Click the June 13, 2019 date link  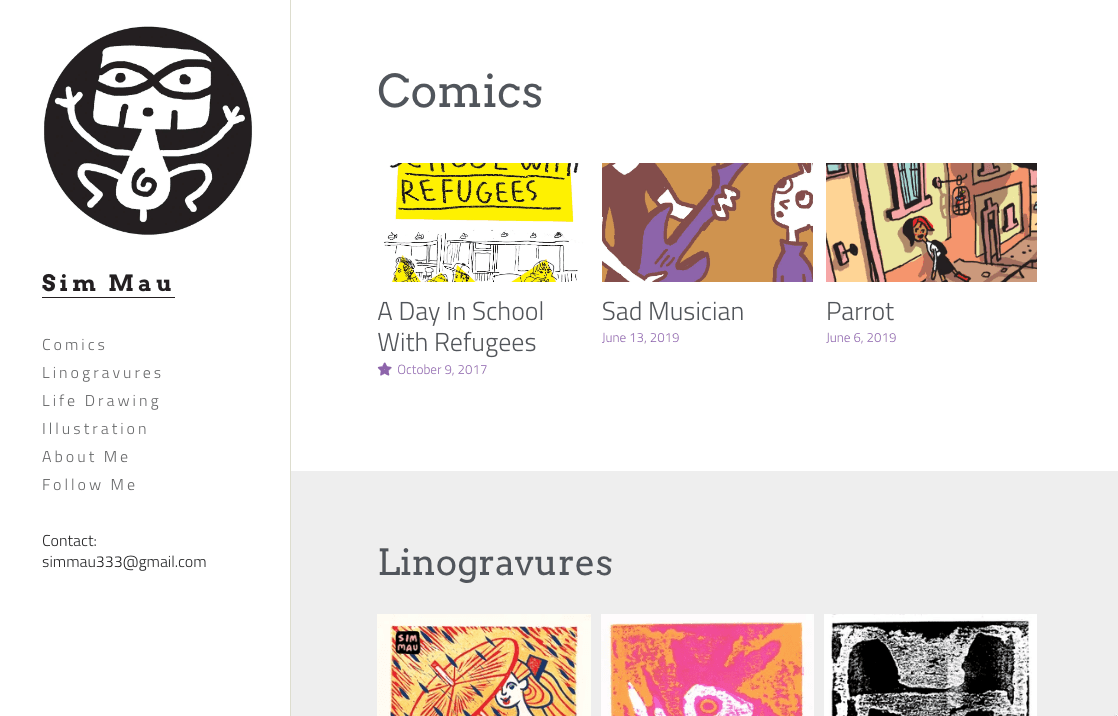(x=640, y=338)
